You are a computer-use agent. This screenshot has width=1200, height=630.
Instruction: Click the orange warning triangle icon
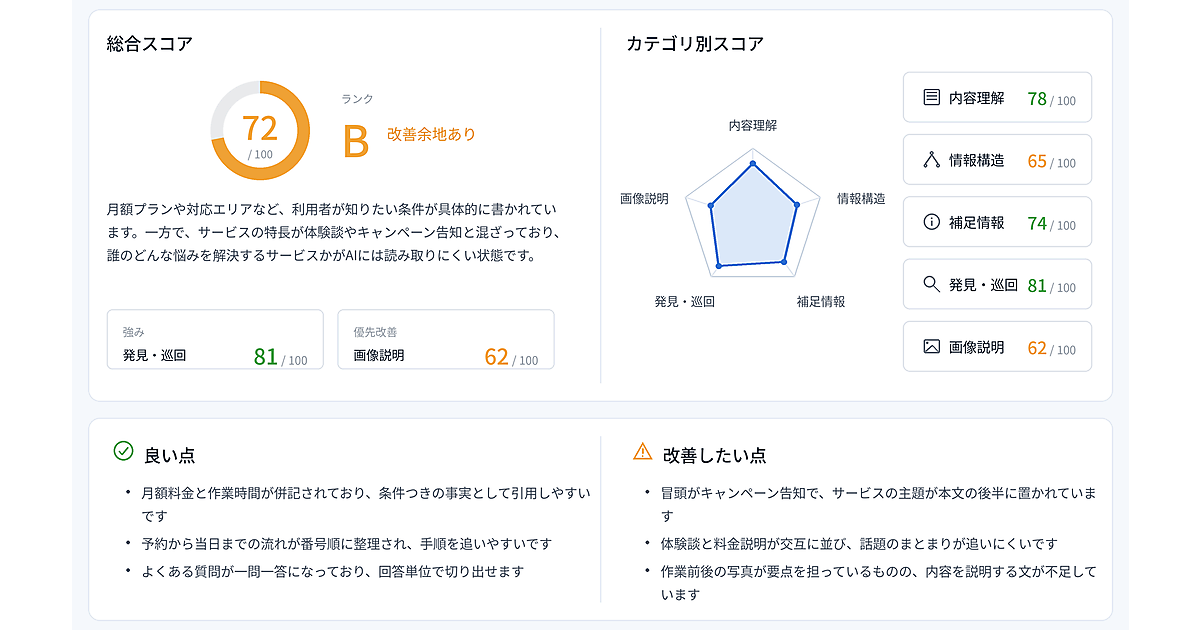pyautogui.click(x=642, y=451)
